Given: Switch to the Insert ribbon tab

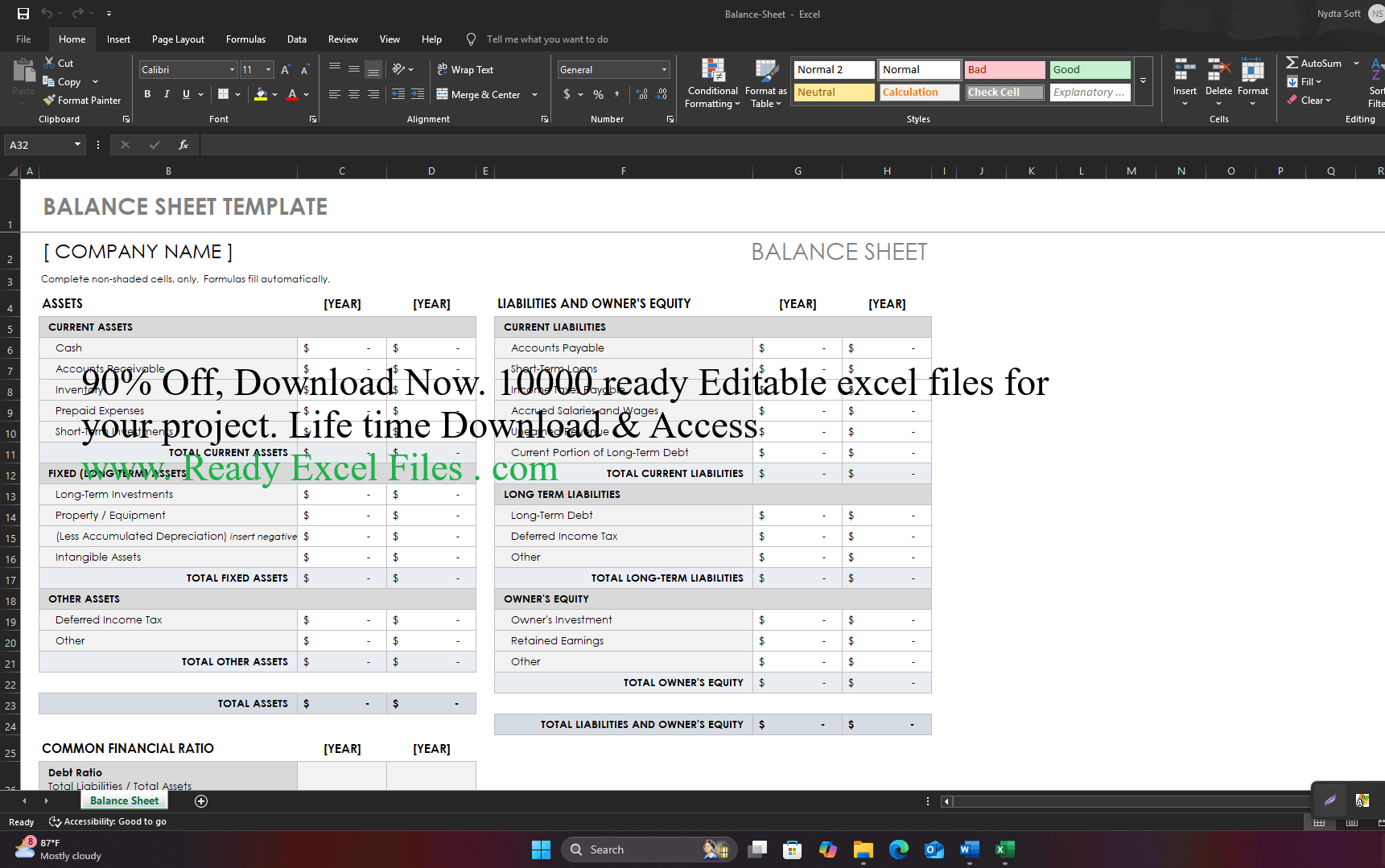Looking at the screenshot, I should 118,39.
